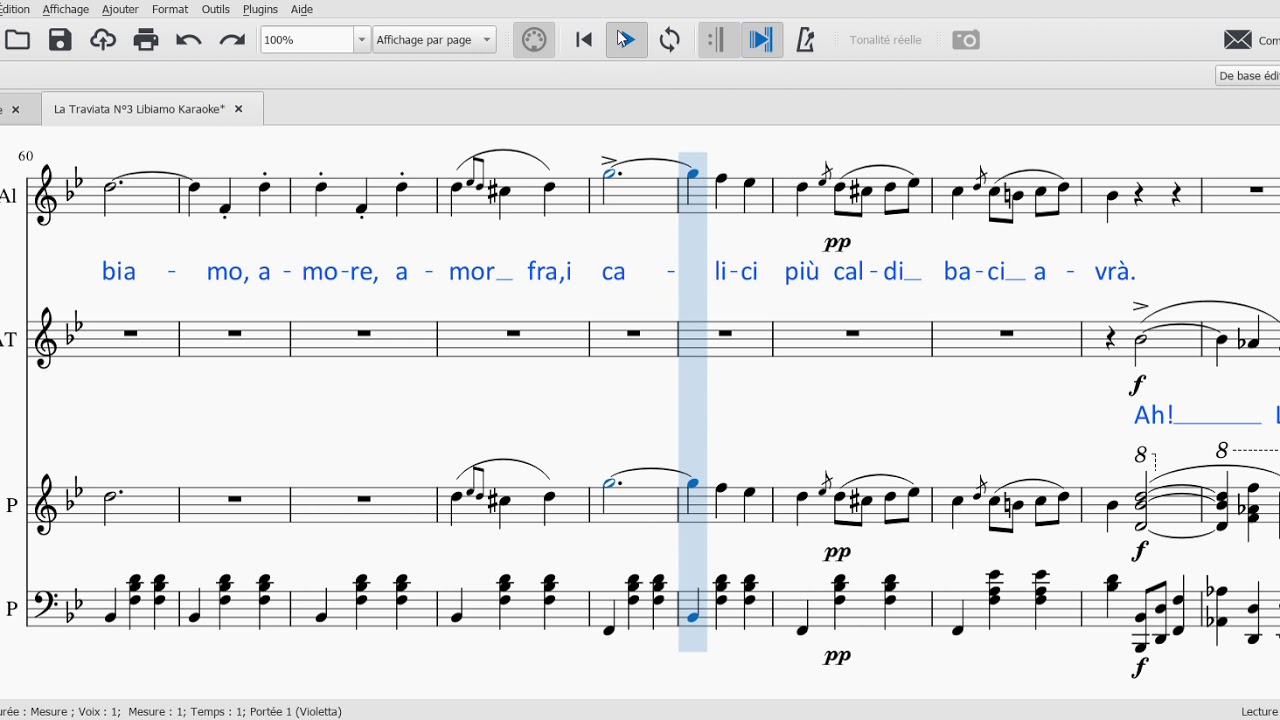Click the envelope feedback icon

click(1238, 40)
